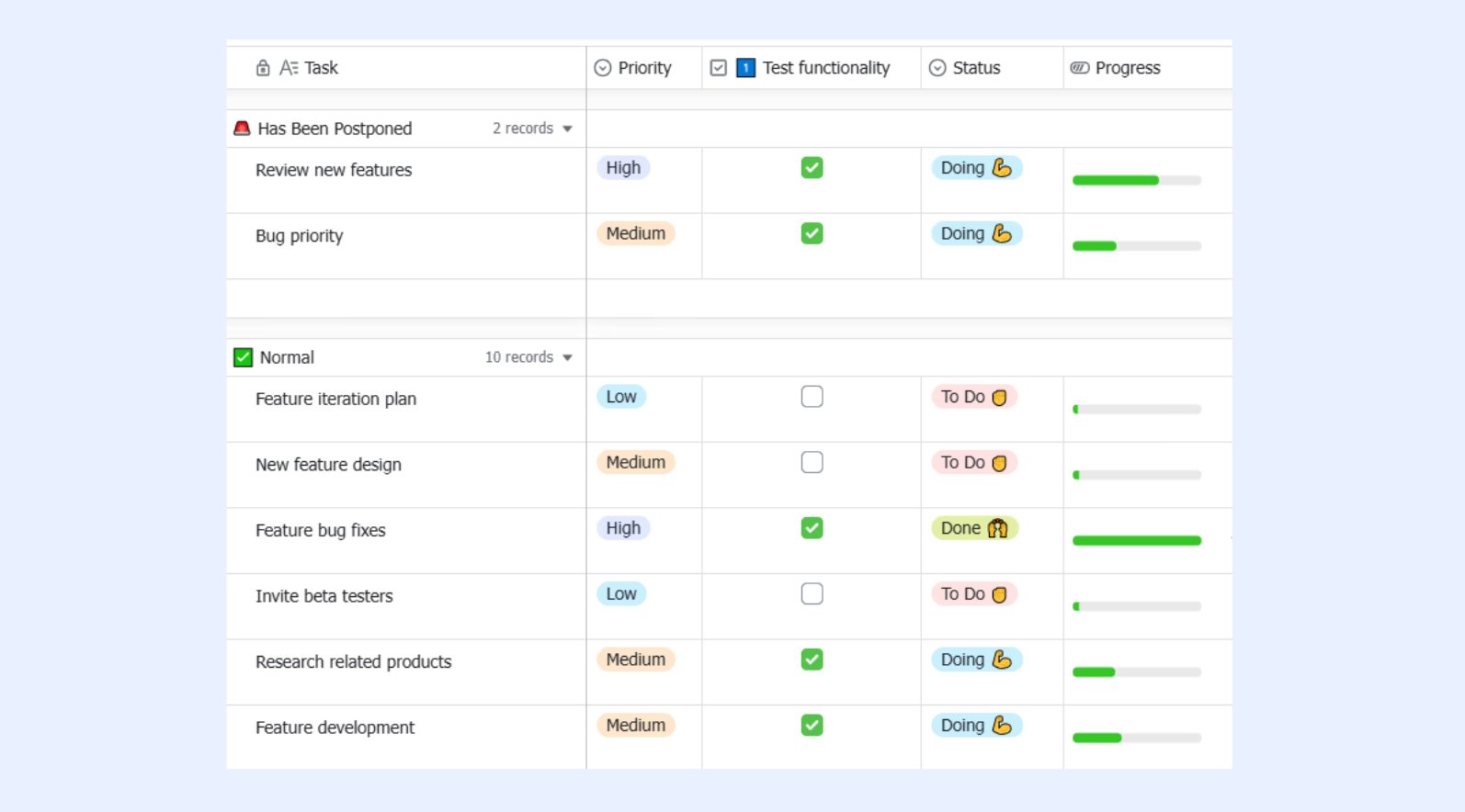Uncheck Test functionality for Review new features
Viewport: 1465px width, 812px height.
812,168
